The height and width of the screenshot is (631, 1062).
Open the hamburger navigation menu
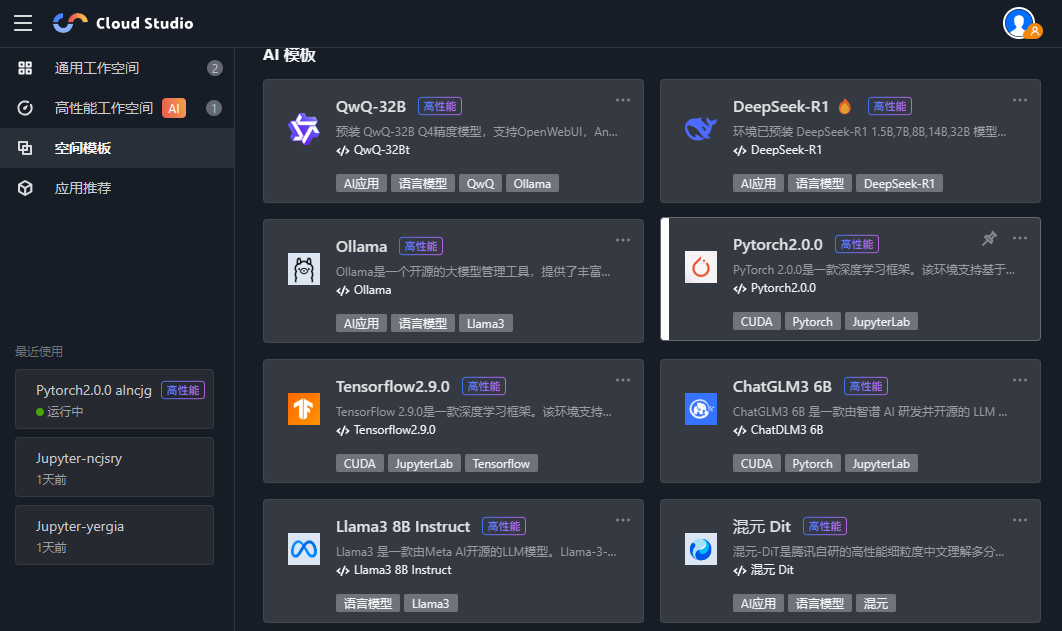(x=23, y=23)
